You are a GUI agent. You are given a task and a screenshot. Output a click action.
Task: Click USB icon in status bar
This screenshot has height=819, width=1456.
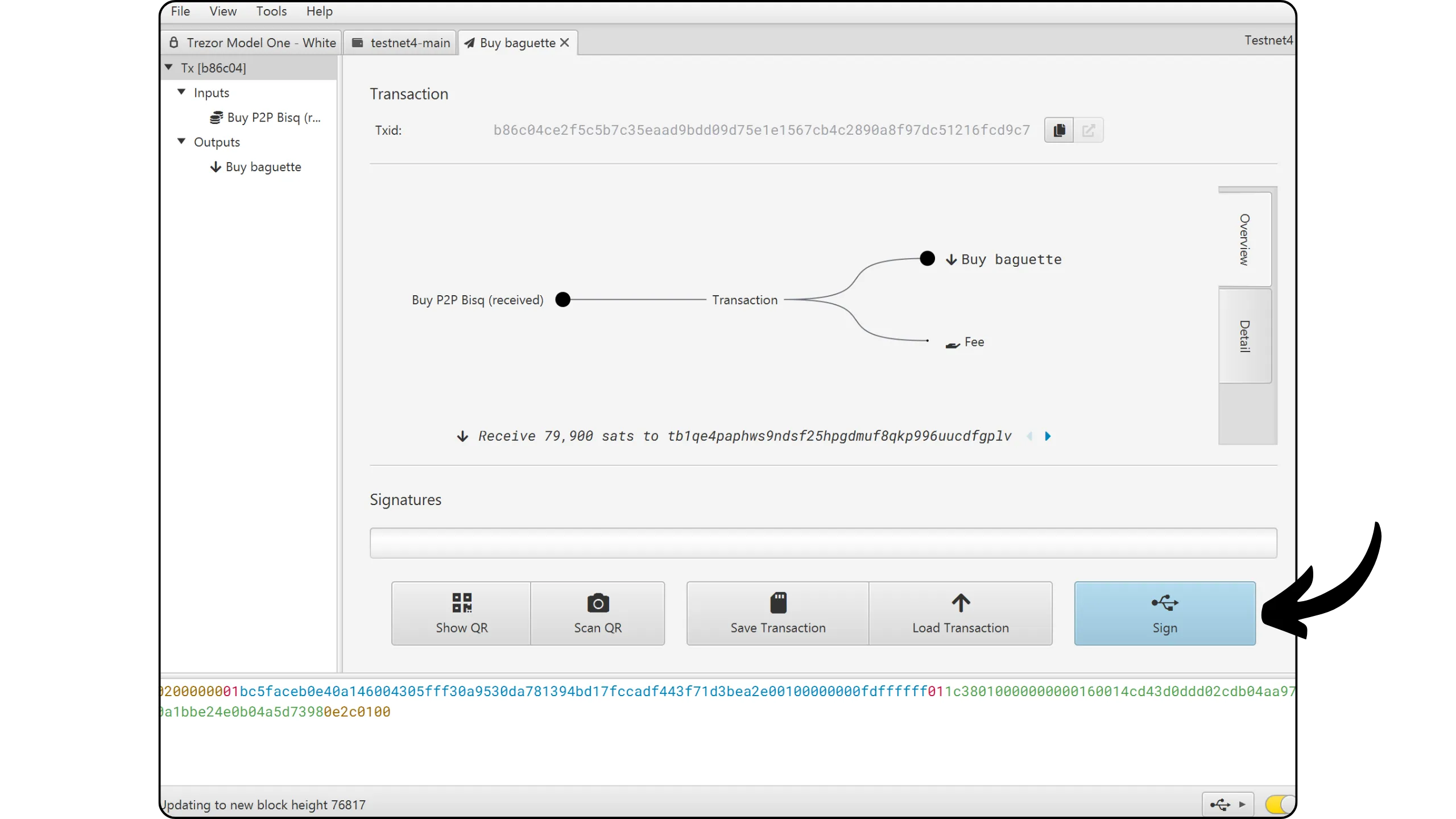tap(1219, 804)
